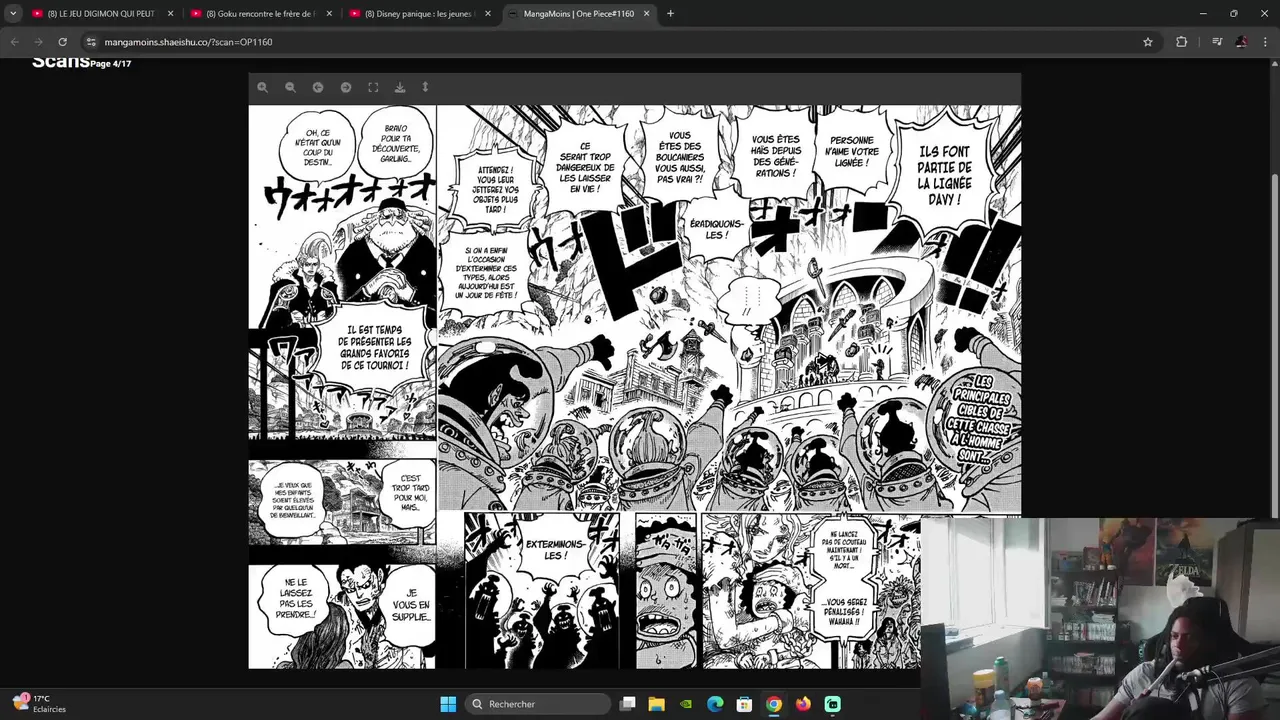
Task: Go back in browser history
Action: click(x=14, y=42)
